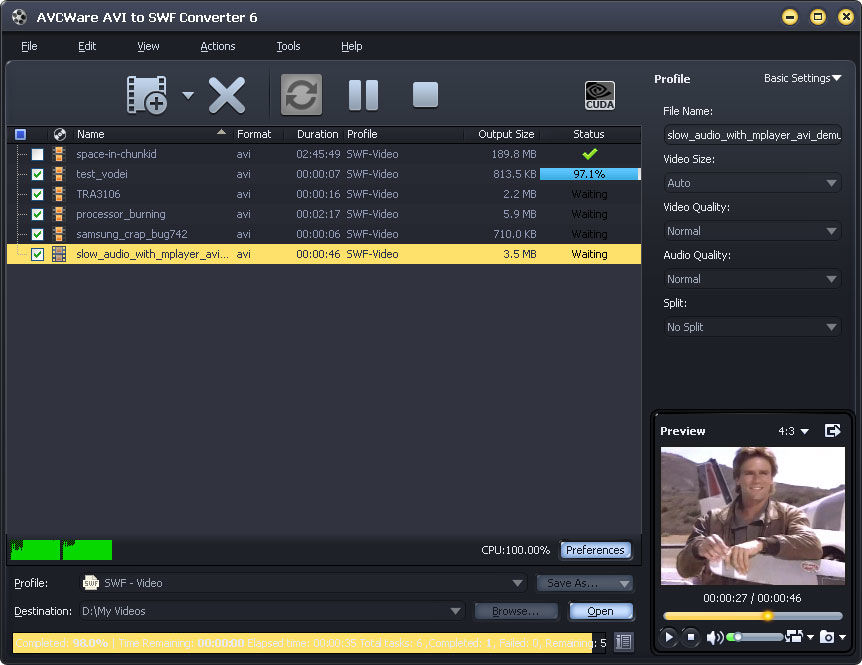The image size is (862, 665).
Task: Toggle the select-all checkbox in header
Action: pos(20,134)
